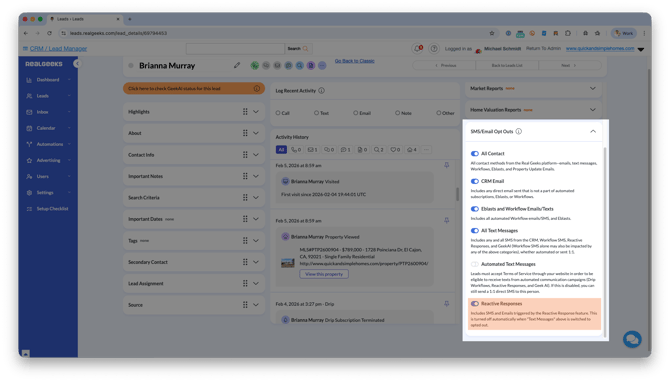Expand the Contact Info section chevron

[256, 155]
